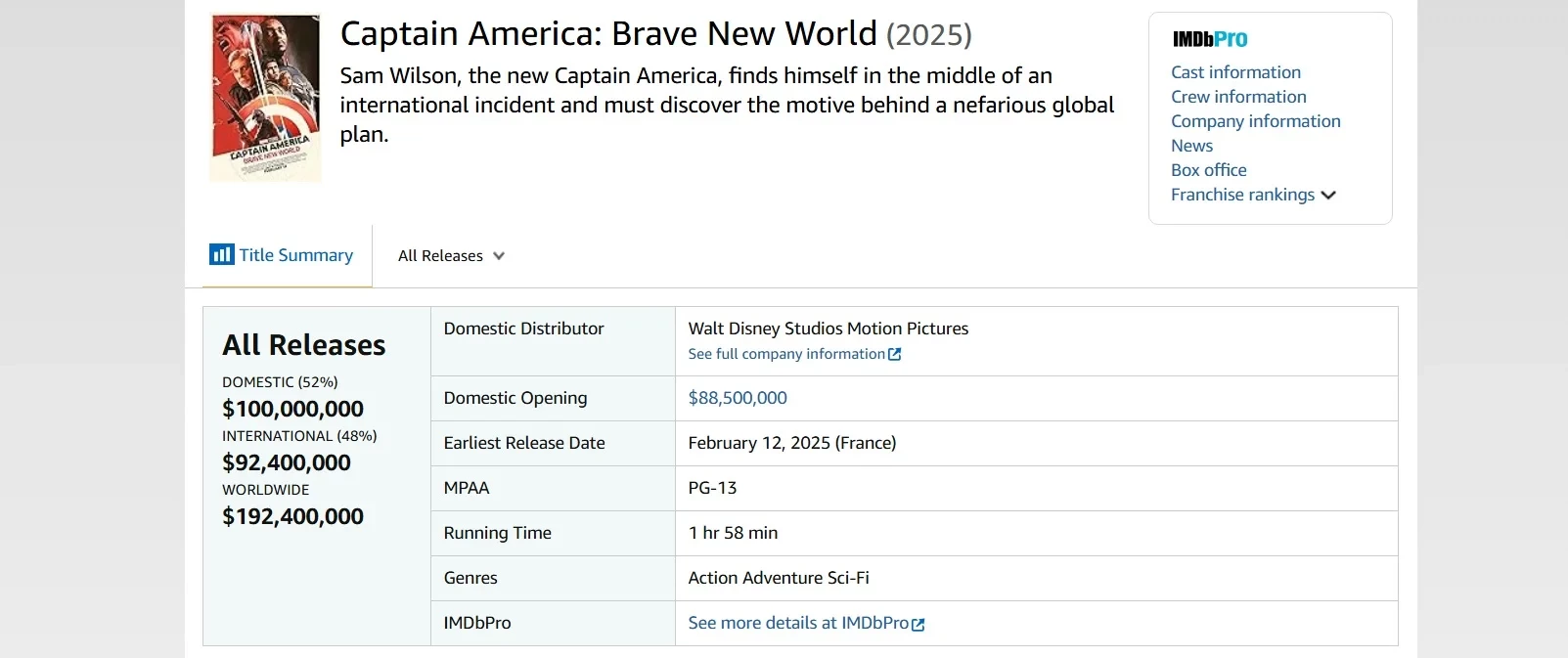Click the IMDbPro logo
The height and width of the screenshot is (658, 1568).
point(1210,39)
